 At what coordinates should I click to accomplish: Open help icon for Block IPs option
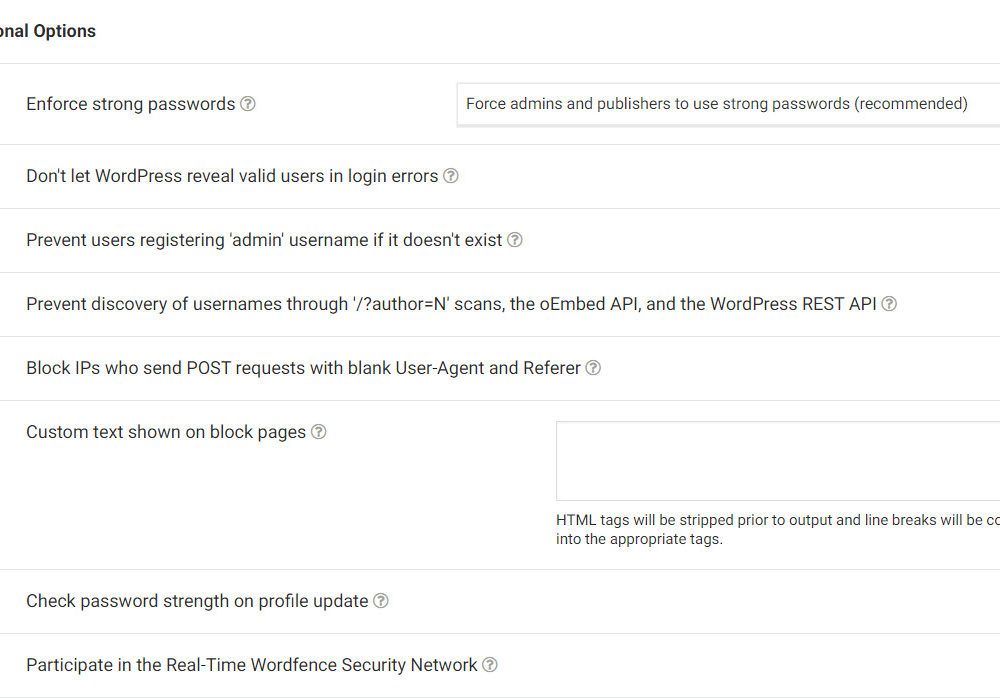click(x=593, y=368)
